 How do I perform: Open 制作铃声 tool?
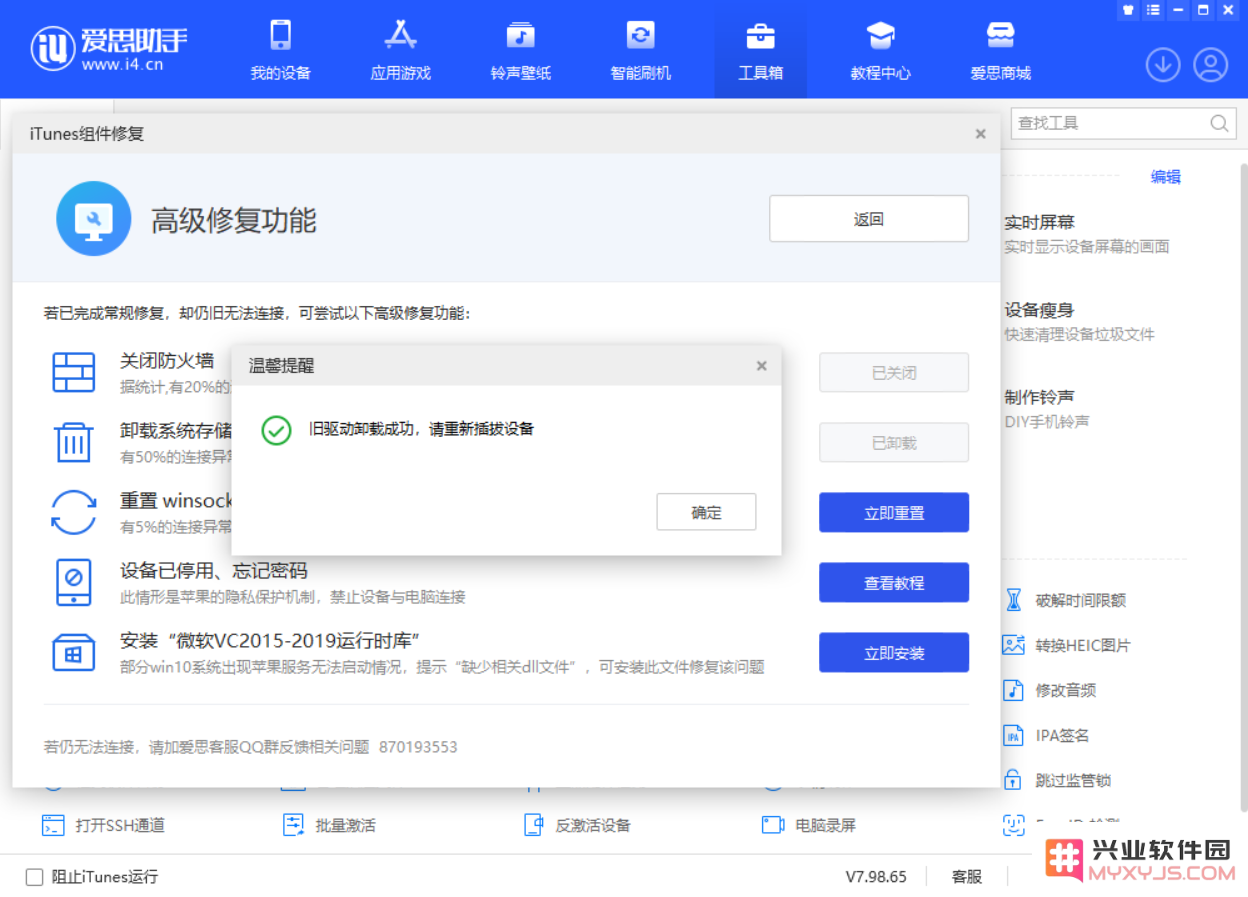point(1047,409)
